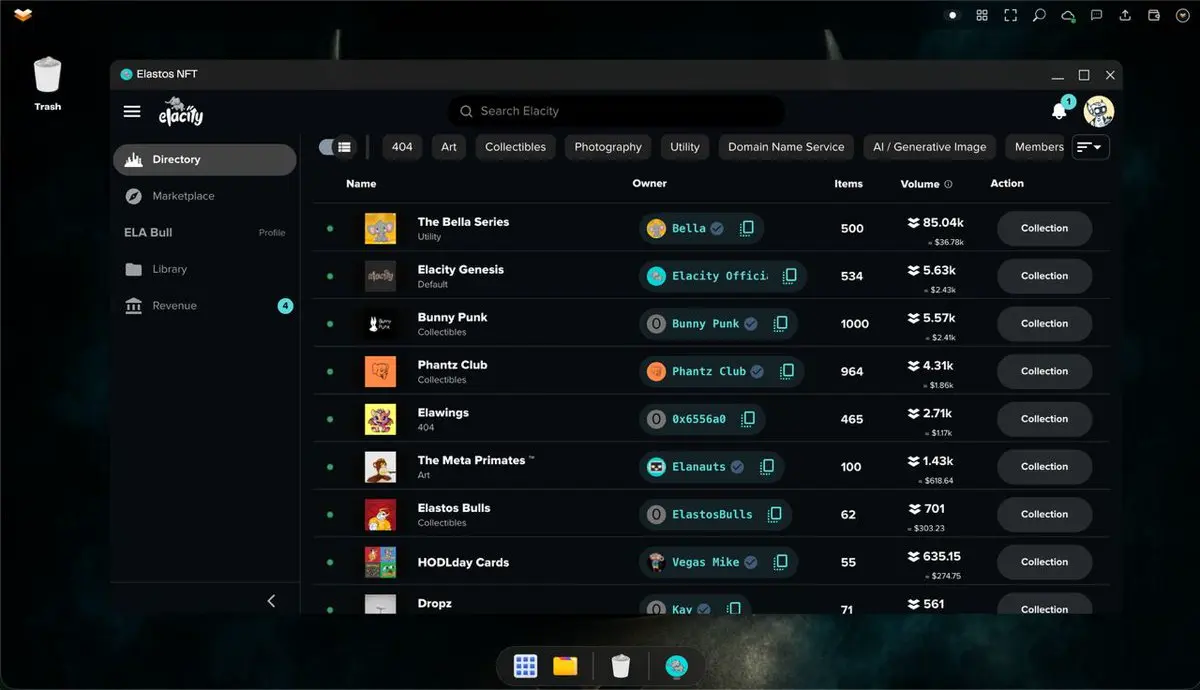
Task: Open the Trash in the dock
Action: [x=621, y=666]
